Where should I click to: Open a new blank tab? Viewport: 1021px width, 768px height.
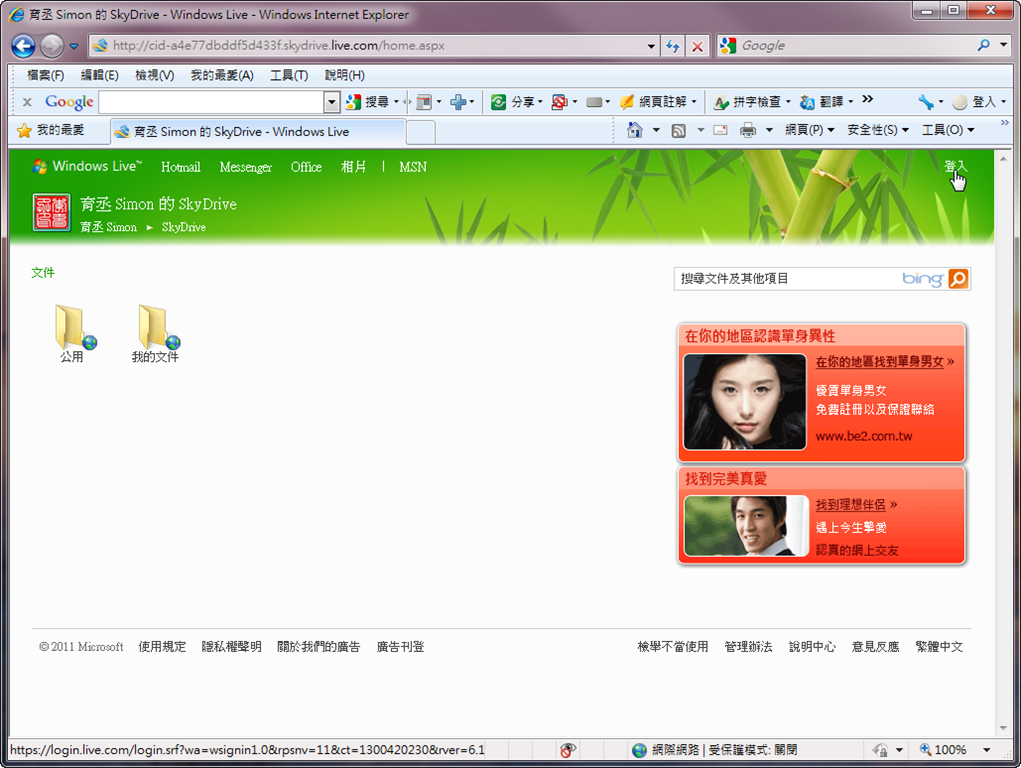tap(421, 132)
